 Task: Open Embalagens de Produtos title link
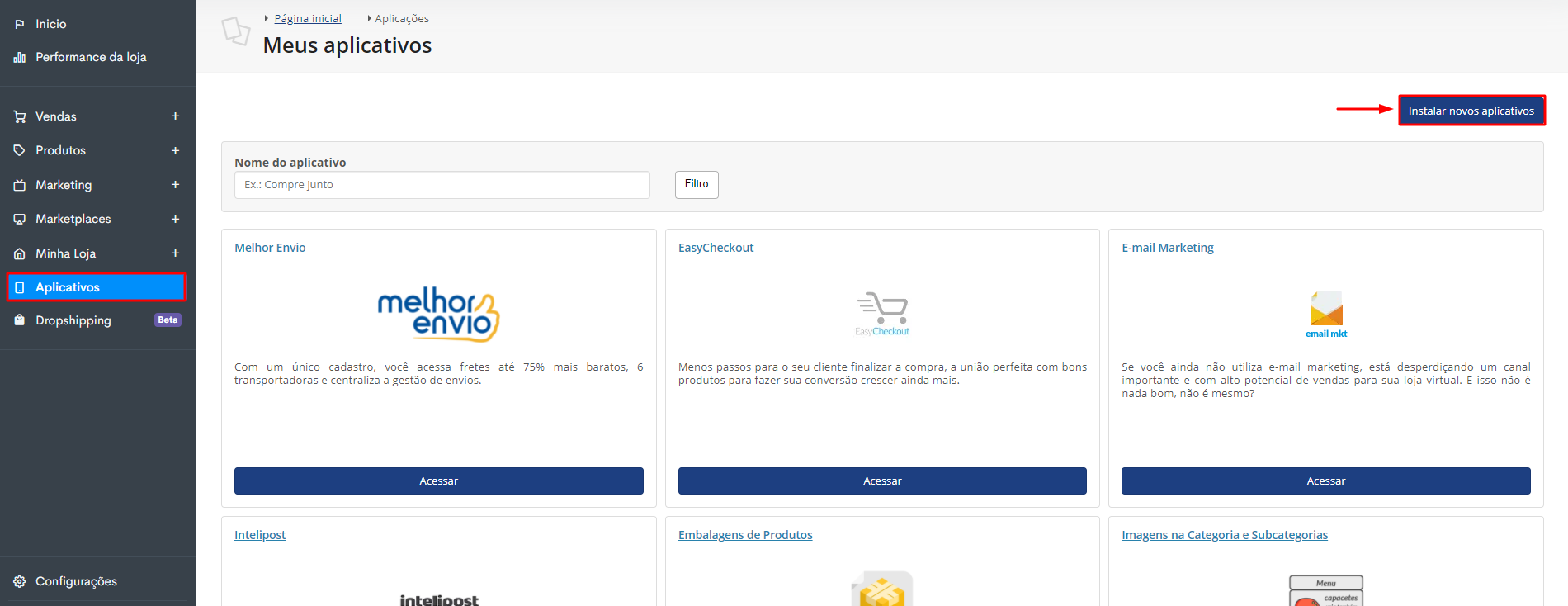coord(745,535)
